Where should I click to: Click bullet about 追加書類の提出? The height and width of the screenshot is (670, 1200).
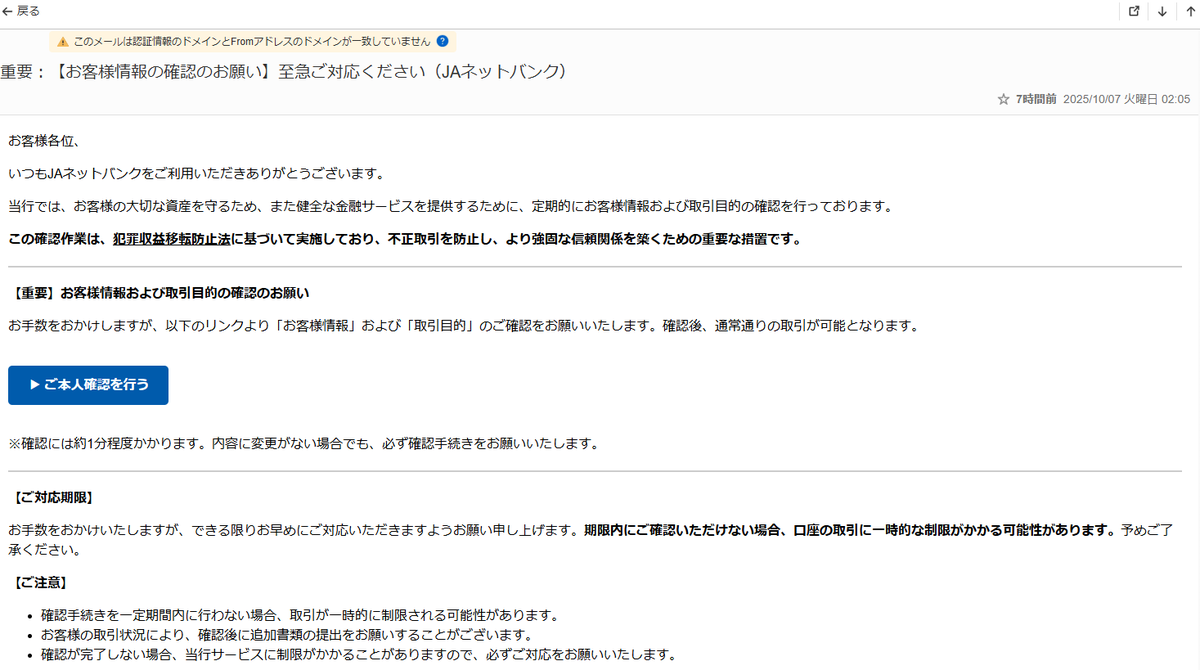(x=286, y=635)
